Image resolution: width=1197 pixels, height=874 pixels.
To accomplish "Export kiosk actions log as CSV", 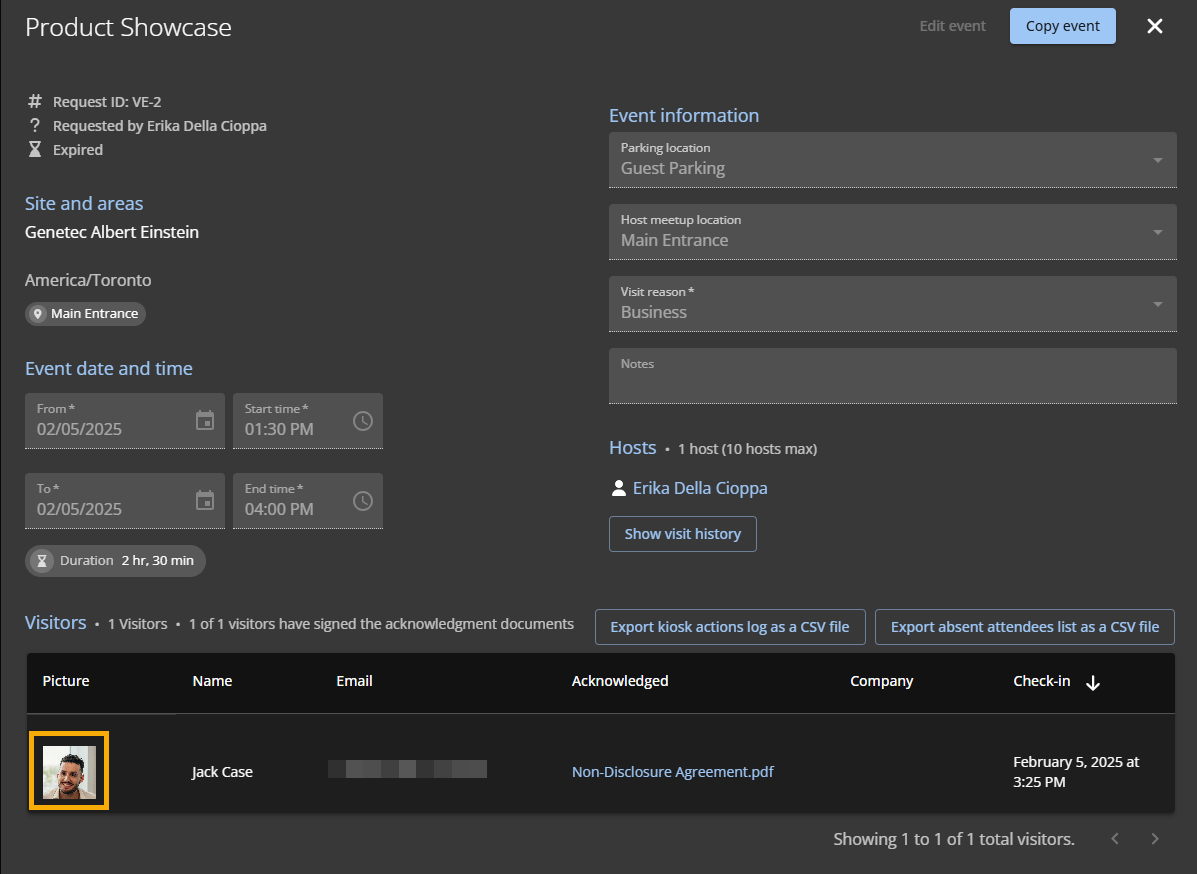I will 729,627.
